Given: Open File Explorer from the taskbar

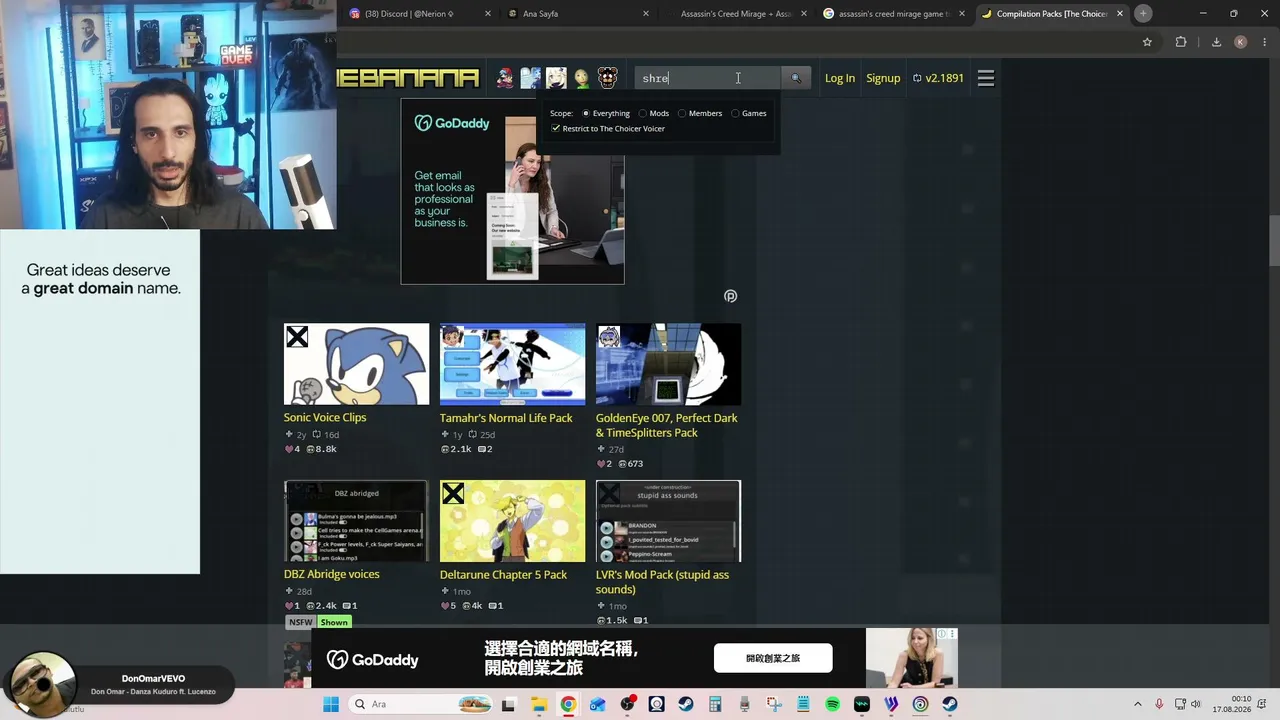Looking at the screenshot, I should pyautogui.click(x=538, y=704).
